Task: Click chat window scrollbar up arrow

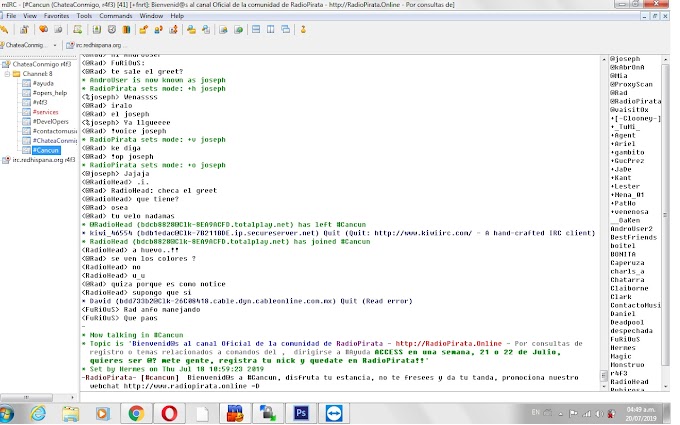Action: pyautogui.click(x=603, y=59)
